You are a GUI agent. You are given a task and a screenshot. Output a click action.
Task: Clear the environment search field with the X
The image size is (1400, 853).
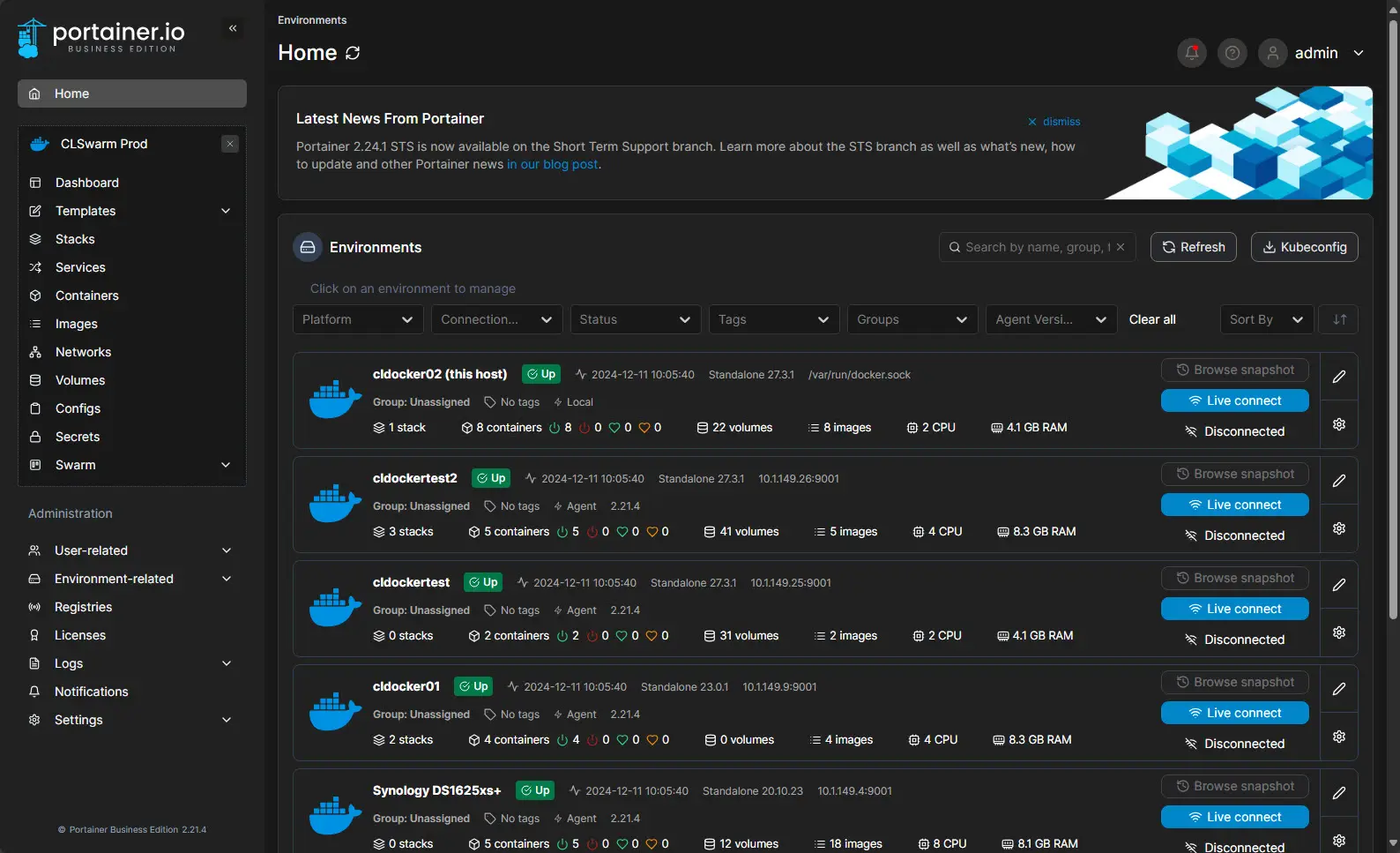click(x=1121, y=247)
